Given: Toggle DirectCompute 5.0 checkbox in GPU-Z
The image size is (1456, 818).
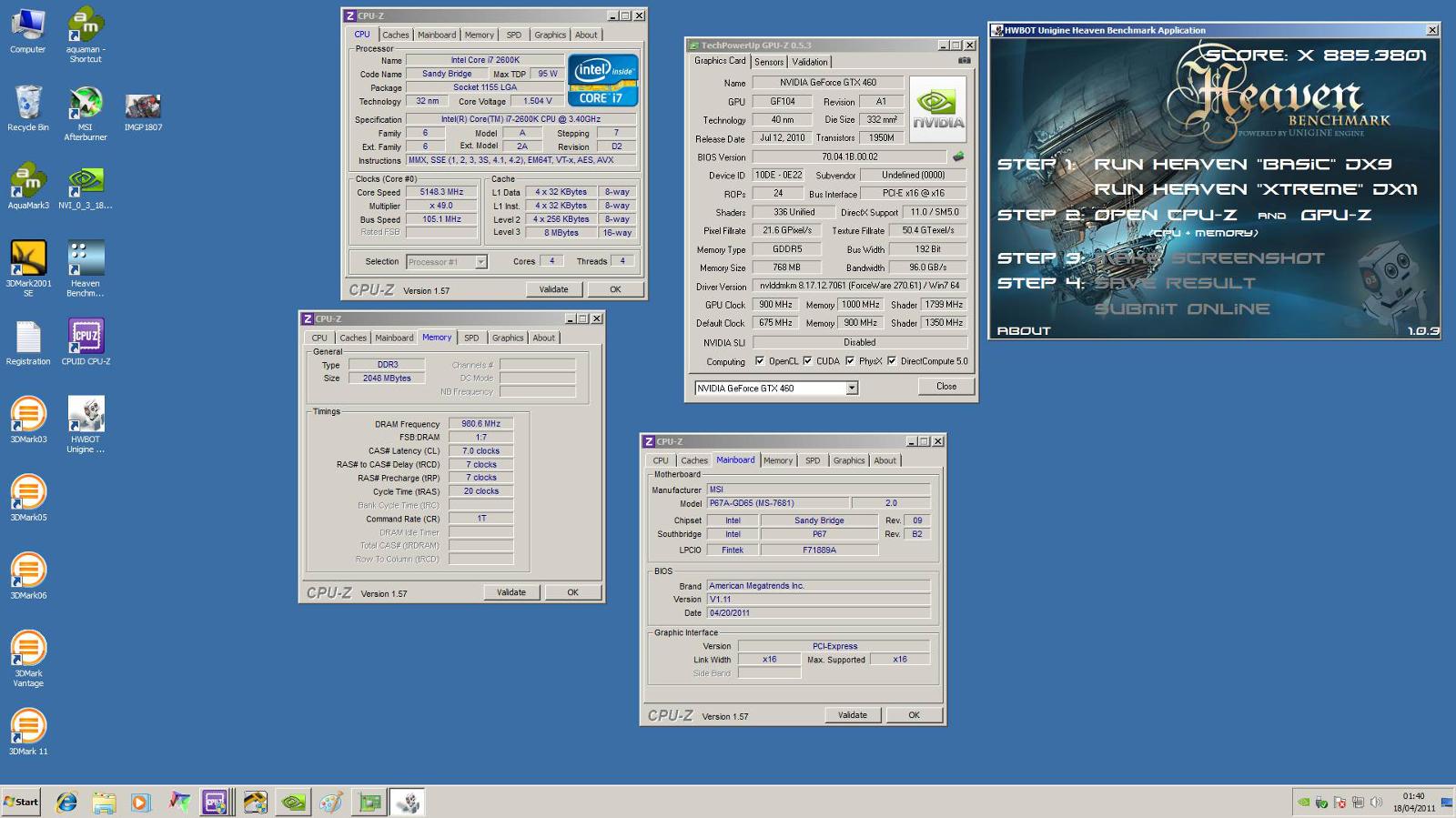Looking at the screenshot, I should click(x=892, y=361).
